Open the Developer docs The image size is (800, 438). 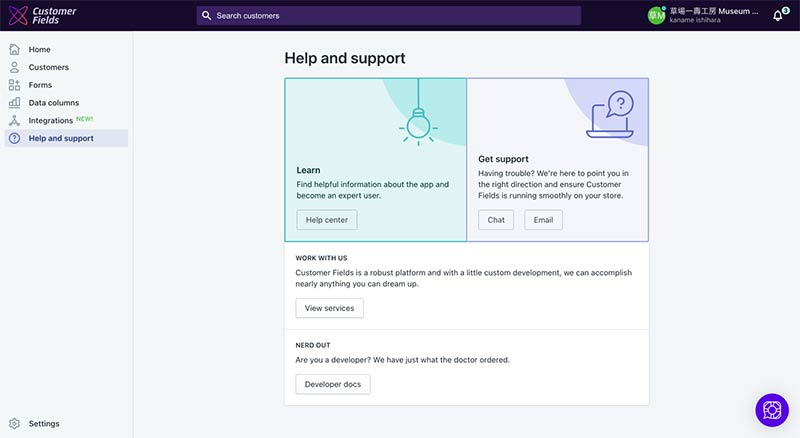(332, 384)
